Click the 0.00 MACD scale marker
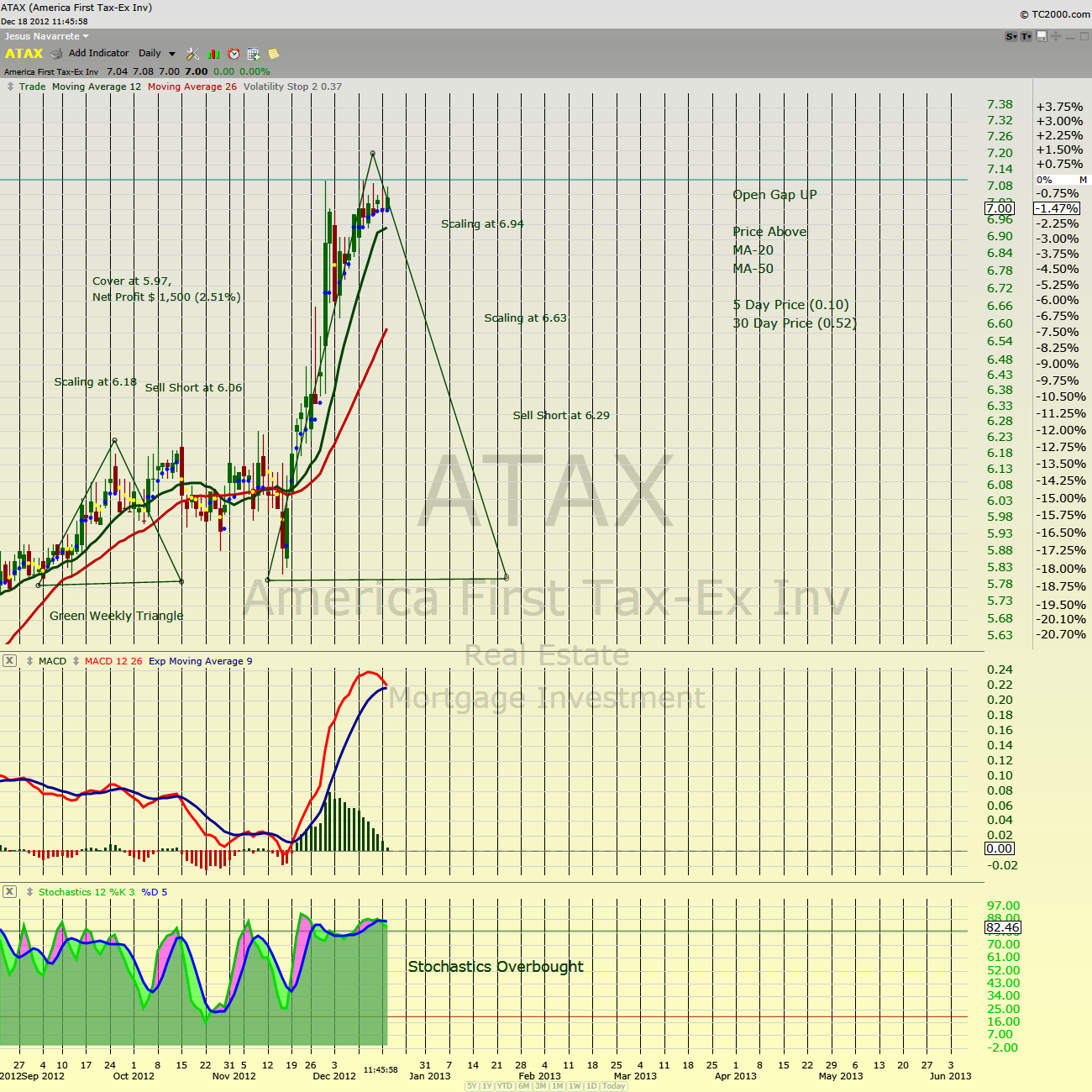 tap(1000, 848)
